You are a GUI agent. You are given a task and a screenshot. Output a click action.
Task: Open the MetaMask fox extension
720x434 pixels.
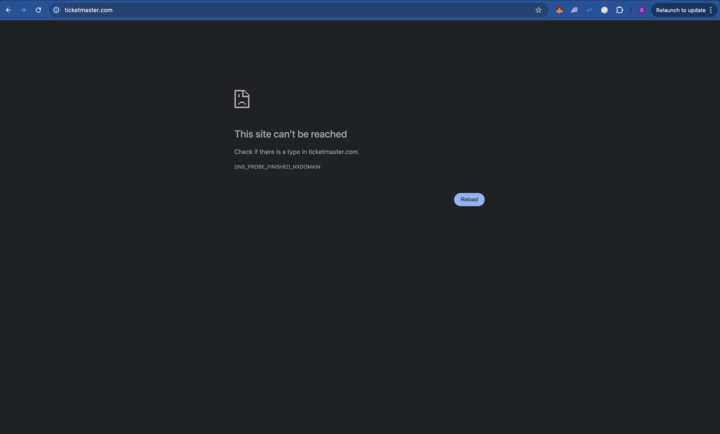[x=559, y=10]
